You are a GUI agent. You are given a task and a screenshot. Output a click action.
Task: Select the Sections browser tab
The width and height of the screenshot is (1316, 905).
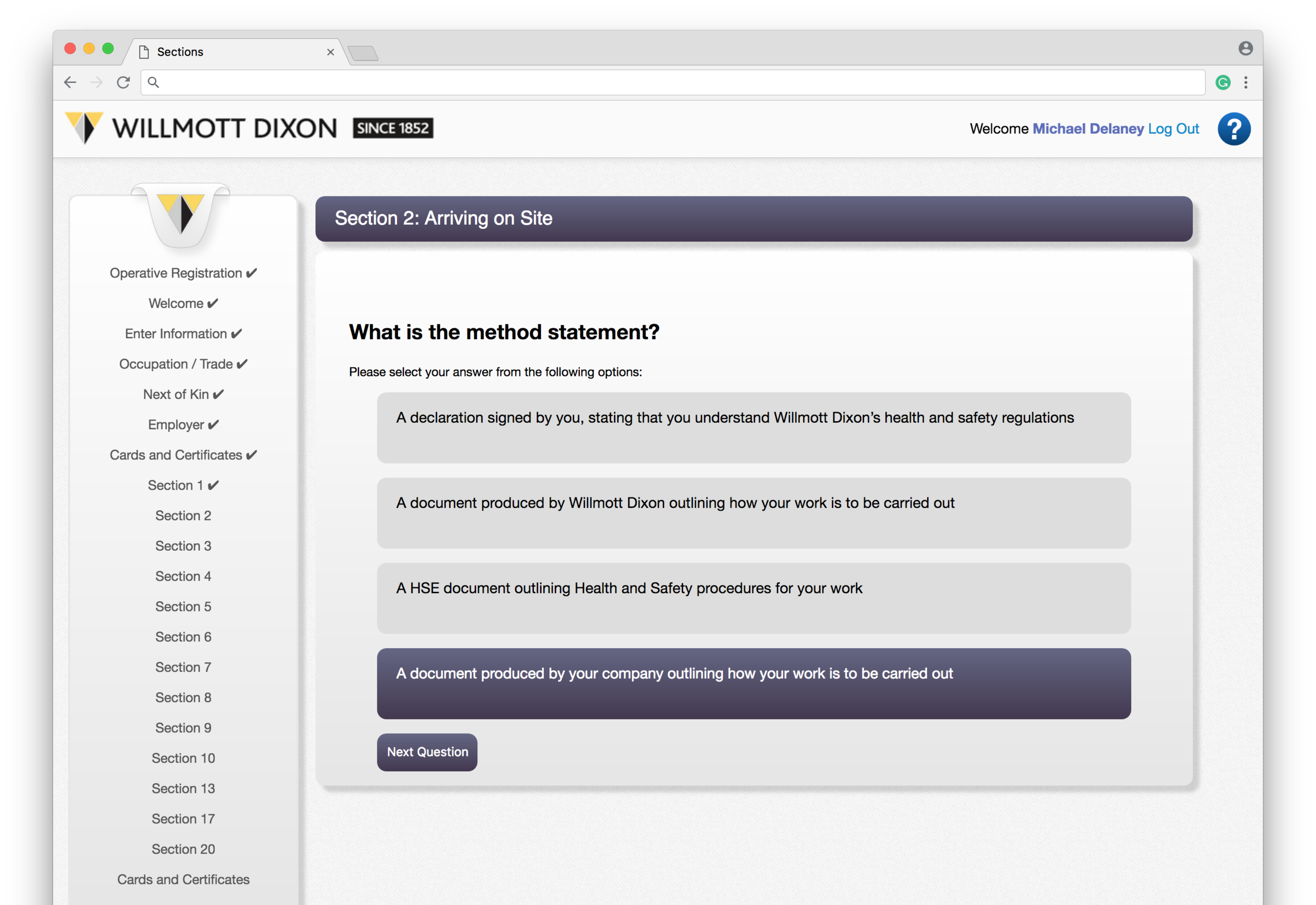pos(235,52)
